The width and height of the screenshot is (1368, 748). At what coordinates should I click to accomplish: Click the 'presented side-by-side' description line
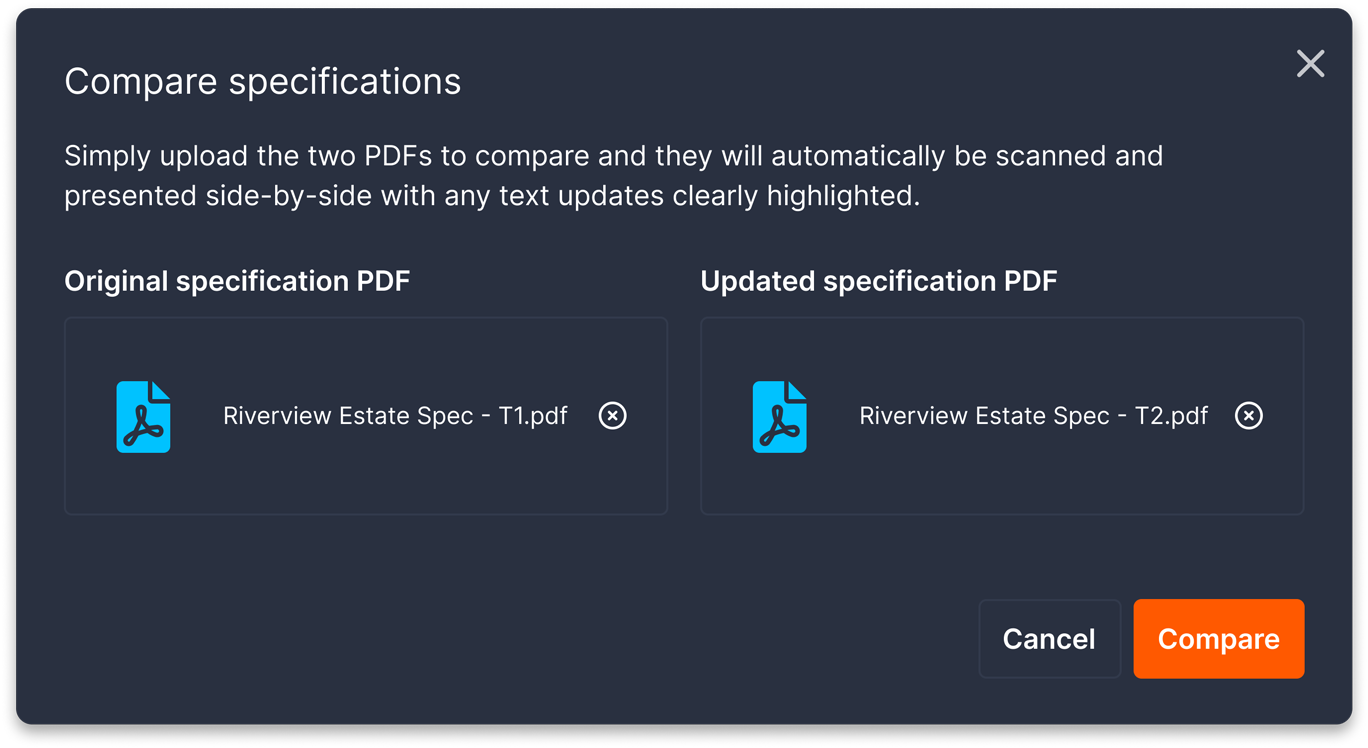pyautogui.click(x=492, y=196)
